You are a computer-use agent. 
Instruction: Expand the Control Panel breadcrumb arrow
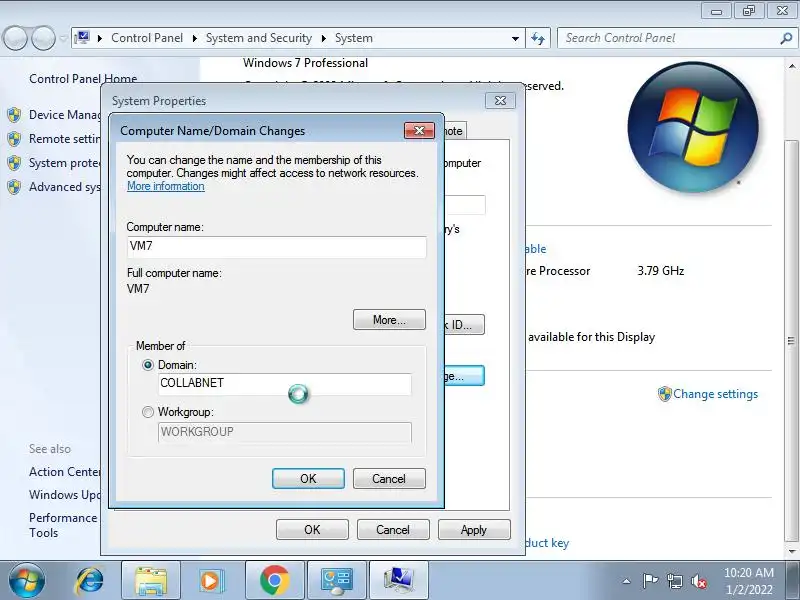[194, 38]
